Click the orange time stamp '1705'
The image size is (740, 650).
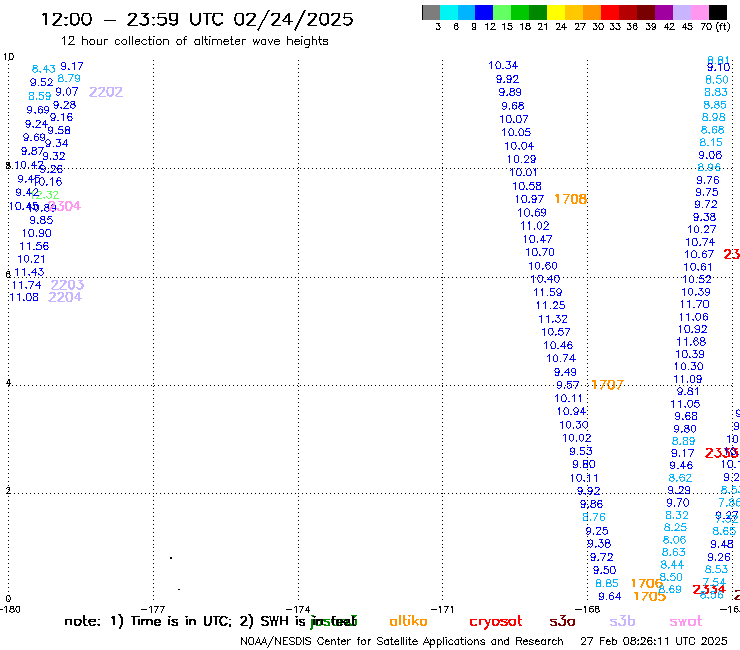pos(649,596)
